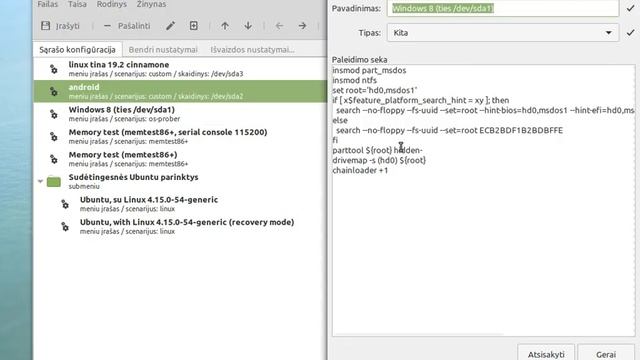Click gear icon of linux tina entry

pyautogui.click(x=53, y=69)
